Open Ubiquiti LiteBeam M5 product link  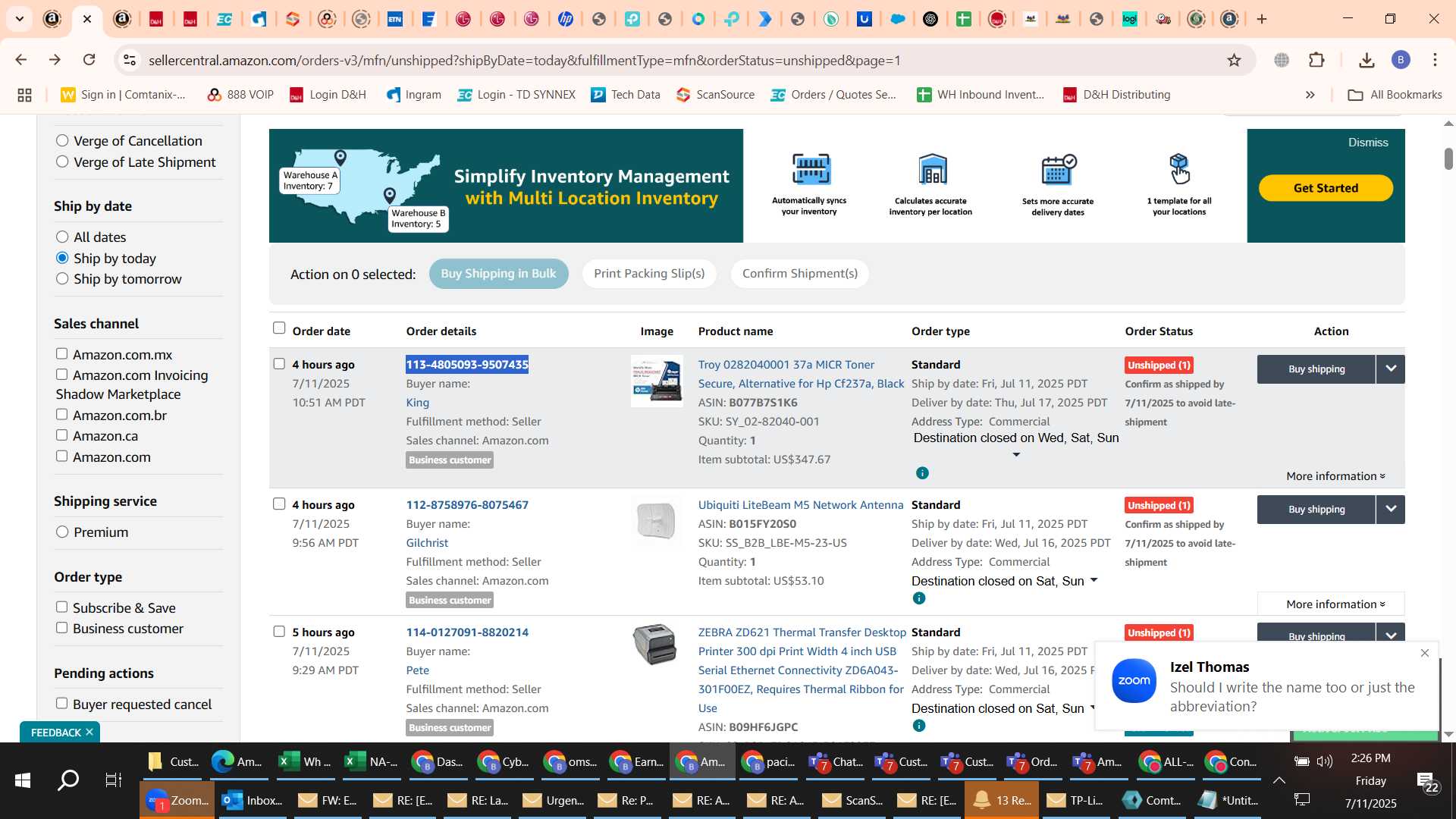(801, 505)
